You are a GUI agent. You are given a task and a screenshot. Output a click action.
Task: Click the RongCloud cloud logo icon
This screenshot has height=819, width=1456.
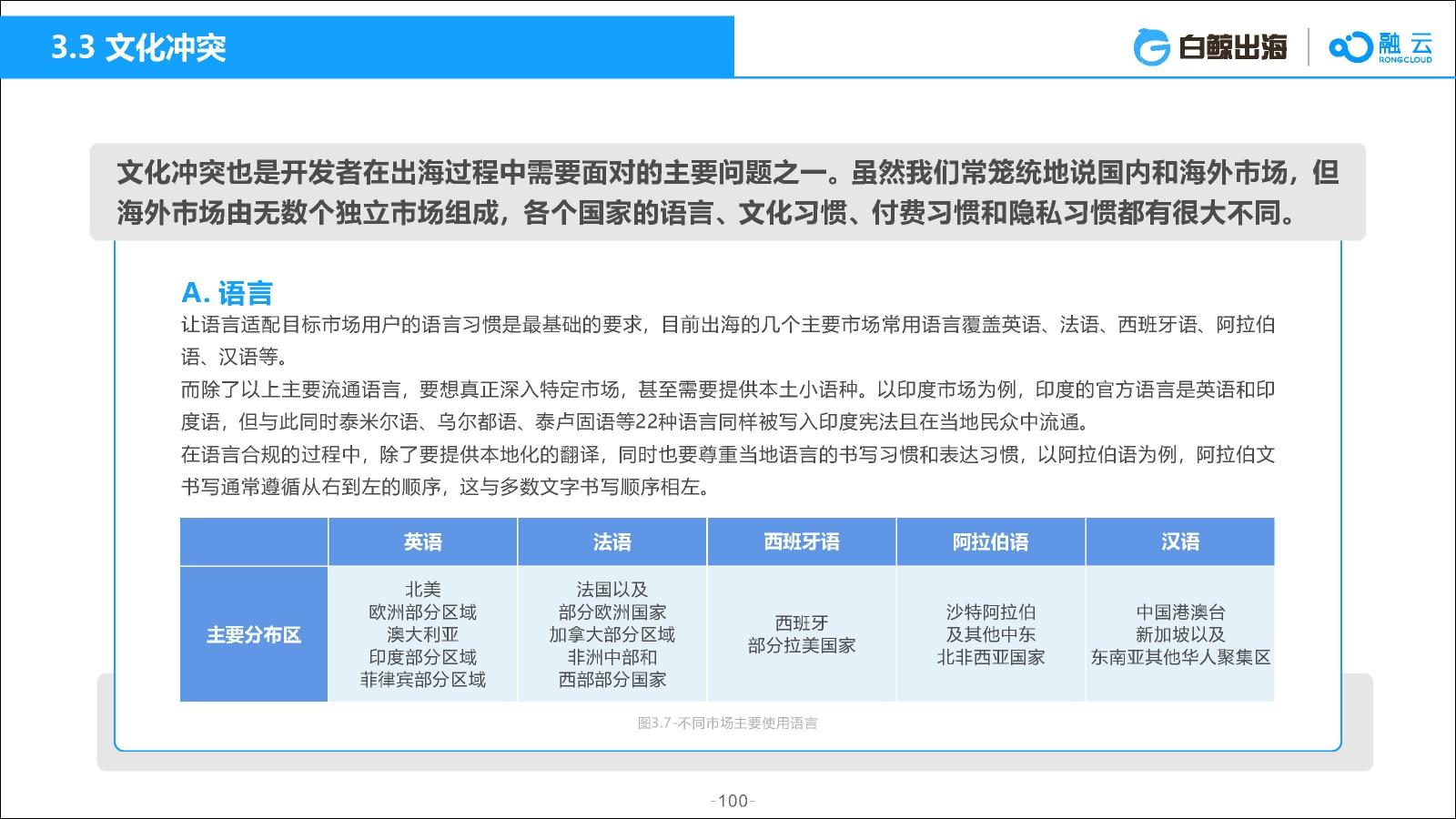pos(1350,47)
